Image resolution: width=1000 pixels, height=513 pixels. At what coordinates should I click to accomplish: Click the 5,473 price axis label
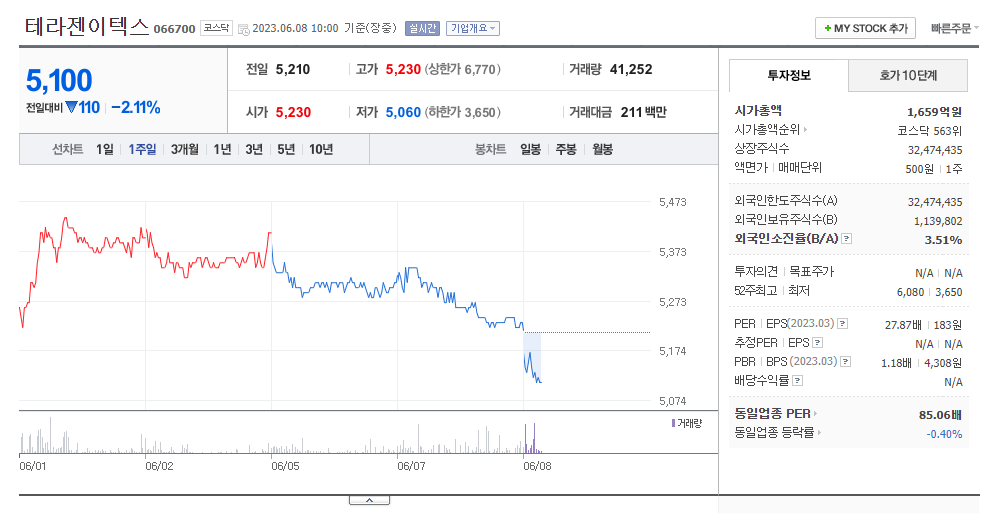(x=672, y=202)
